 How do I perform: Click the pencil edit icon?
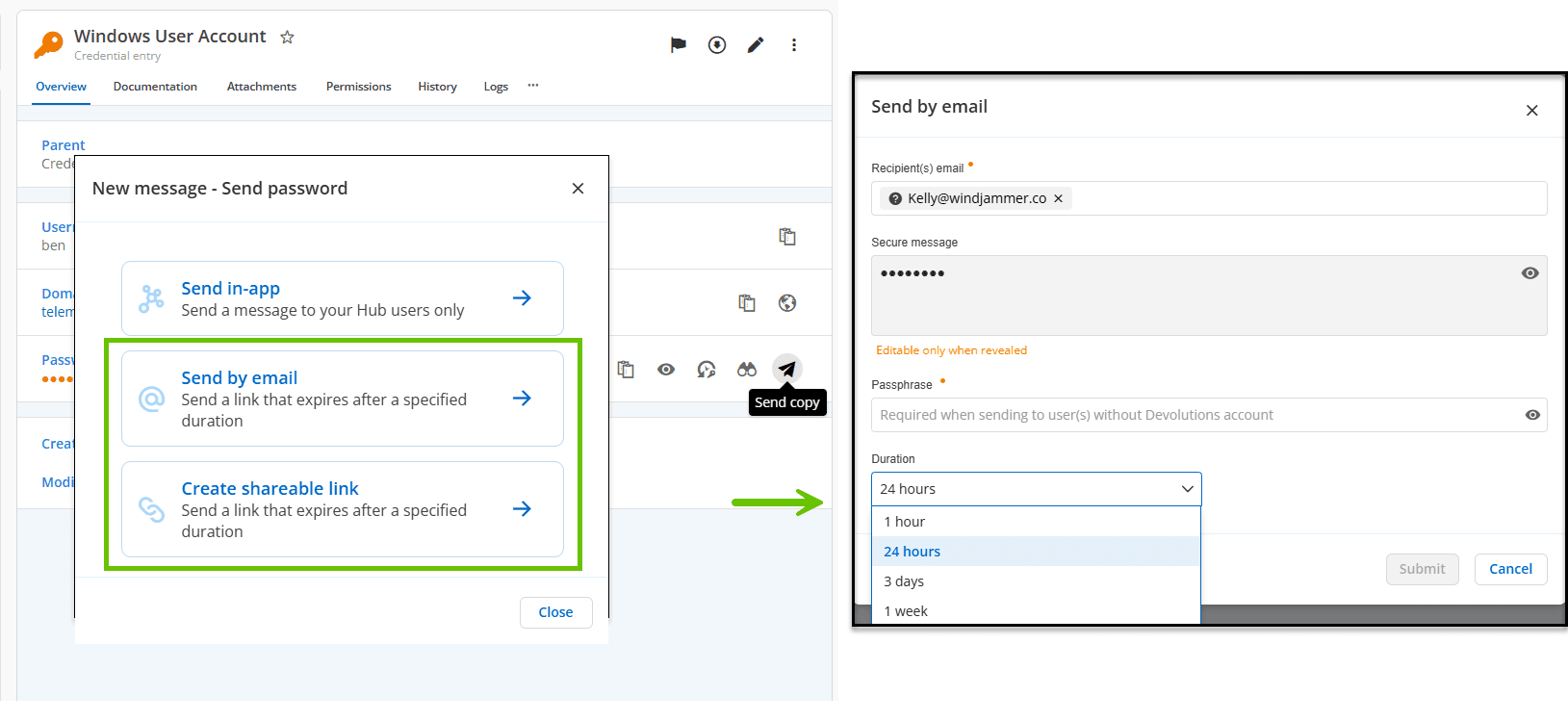[756, 44]
